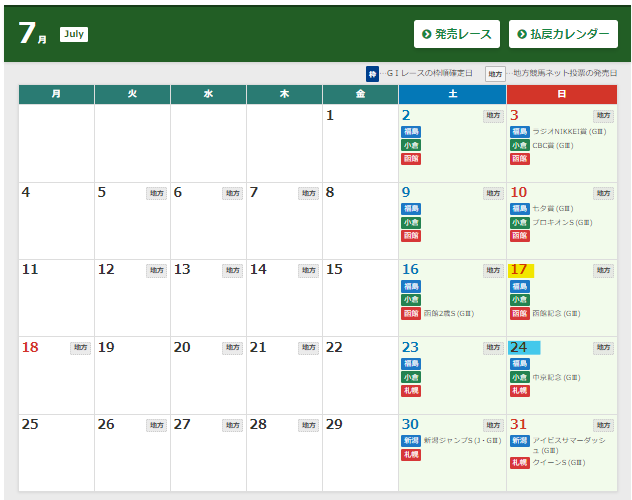Click the 札幌 badge on July 23

point(411,390)
